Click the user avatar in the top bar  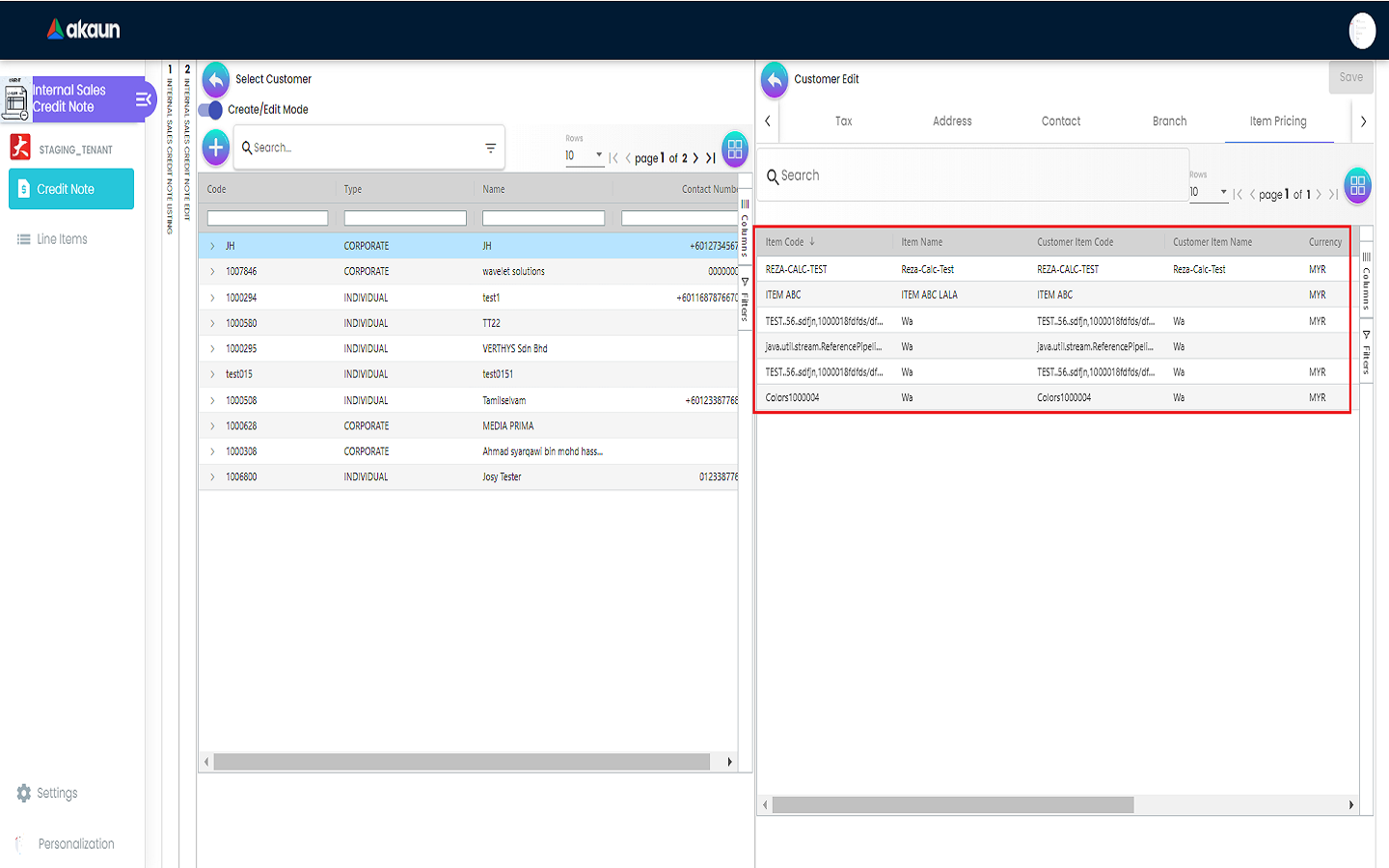[x=1361, y=31]
